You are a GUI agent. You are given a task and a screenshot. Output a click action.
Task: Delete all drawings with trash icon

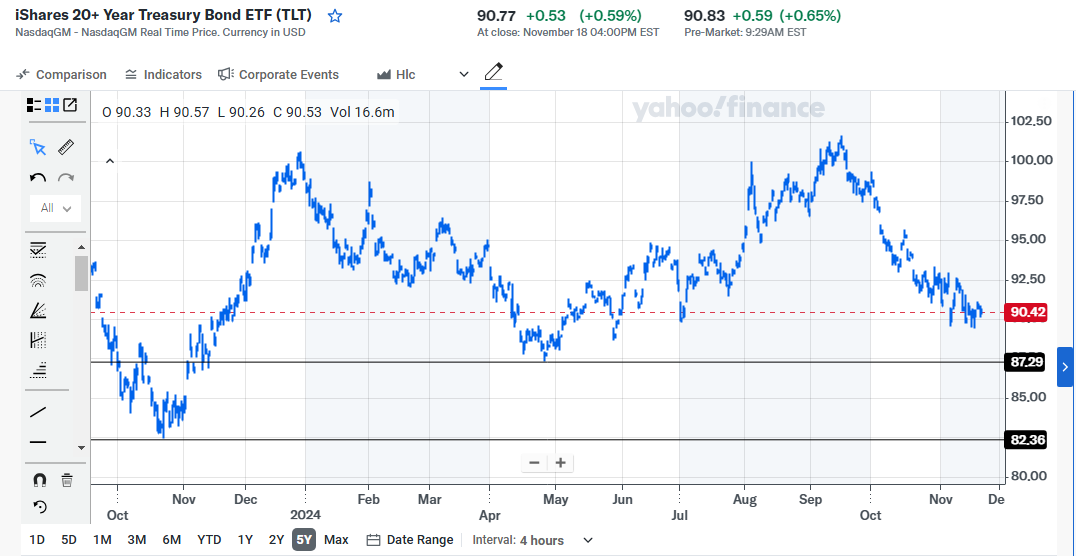[x=67, y=480]
